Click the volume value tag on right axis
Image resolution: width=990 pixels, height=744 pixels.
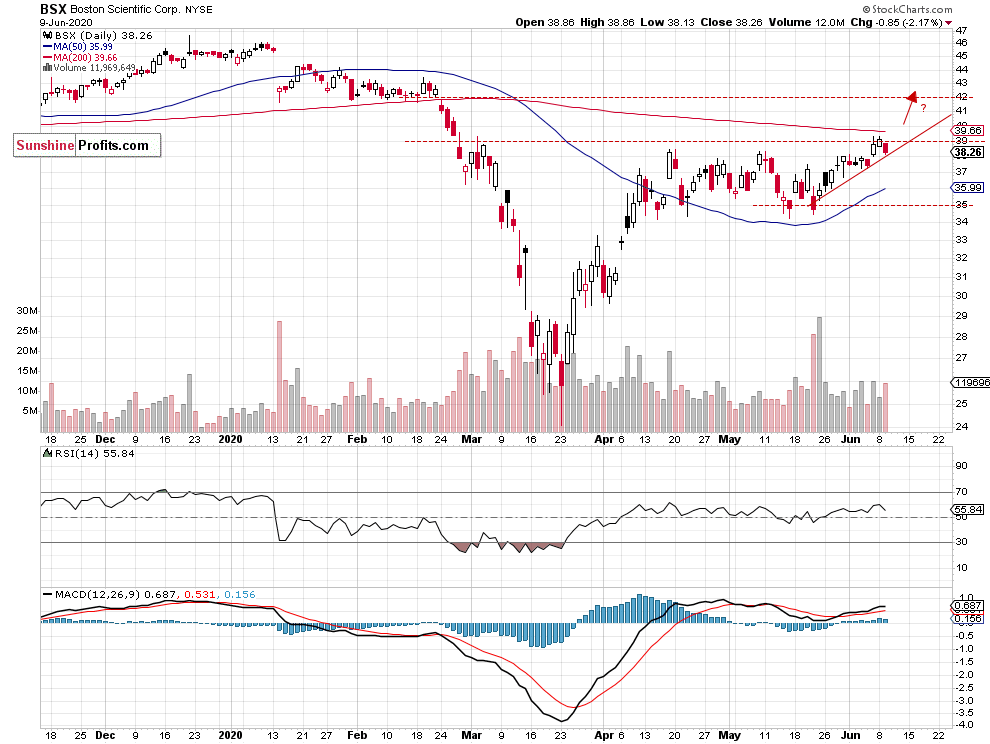pos(970,383)
